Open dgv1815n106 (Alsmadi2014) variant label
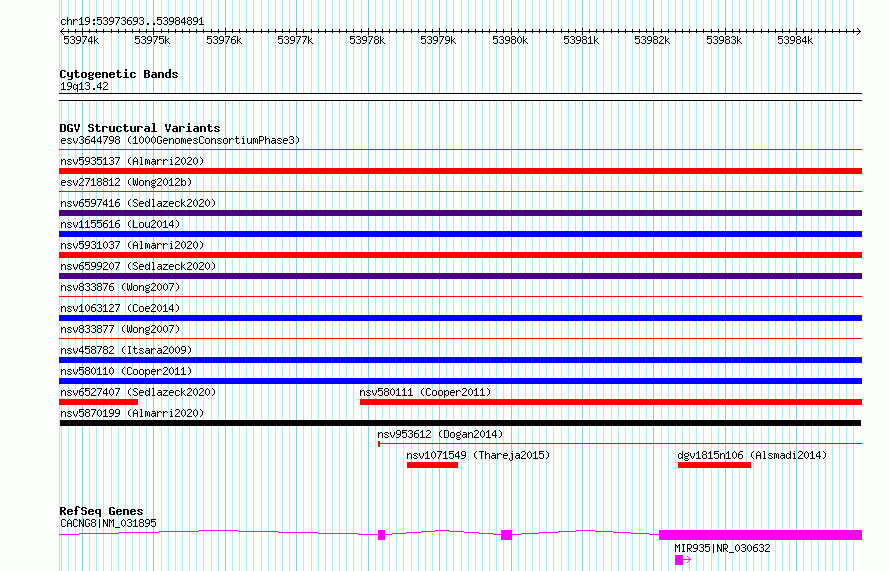Viewport: 890px width, 571px height. 752,455
